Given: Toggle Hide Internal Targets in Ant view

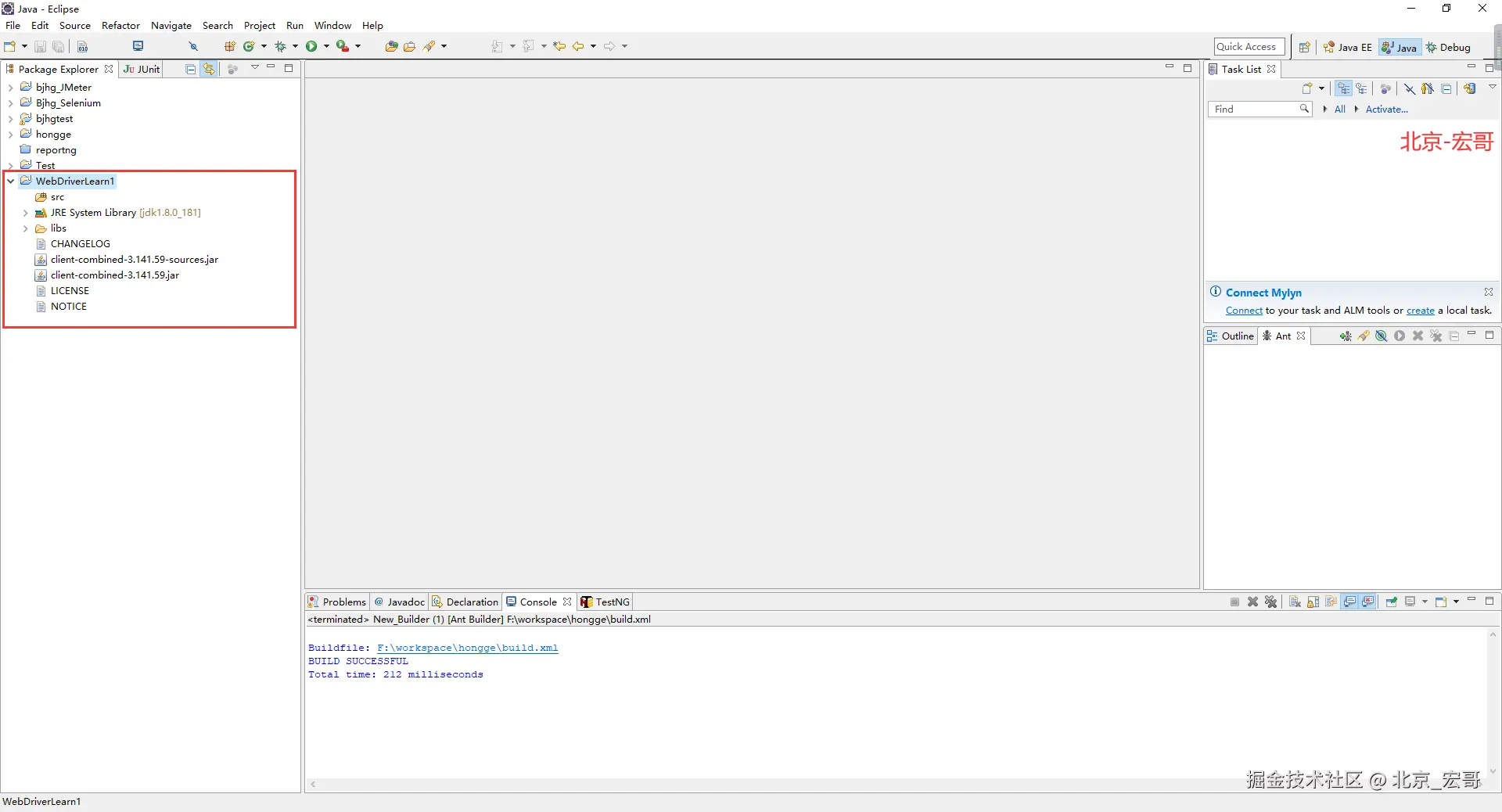Looking at the screenshot, I should tap(1382, 336).
